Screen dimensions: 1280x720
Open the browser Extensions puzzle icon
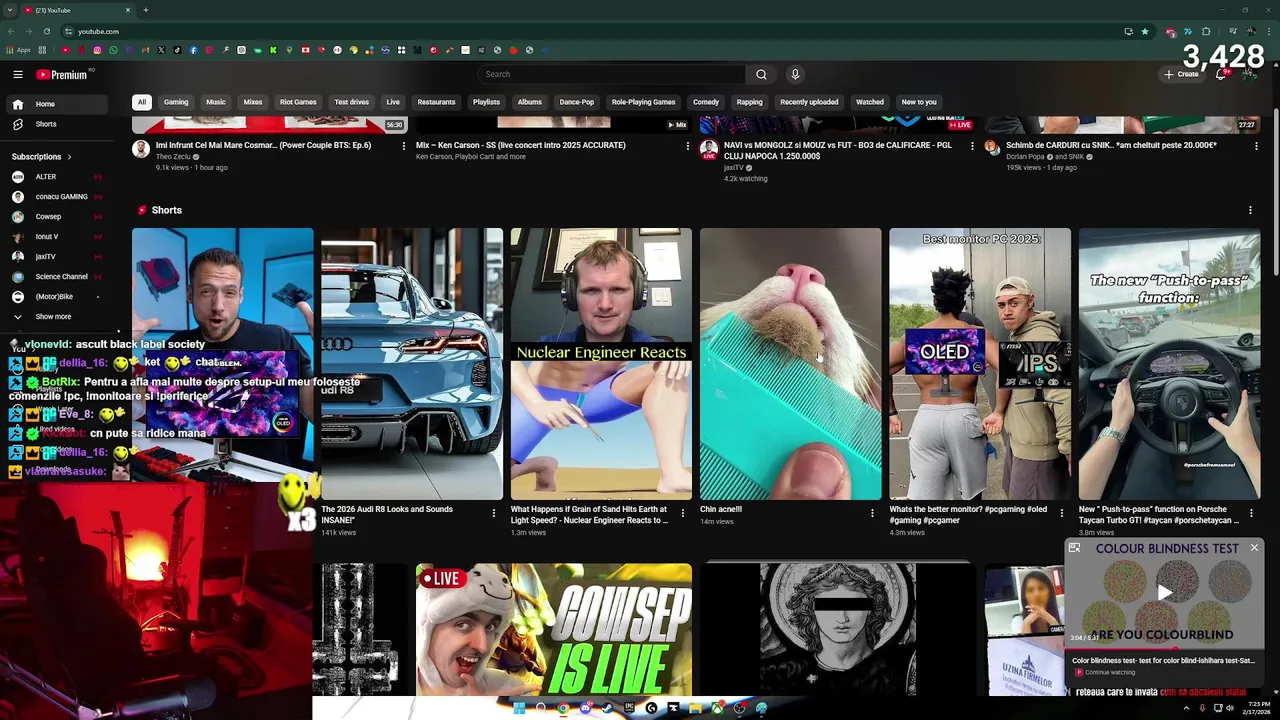coord(1206,31)
